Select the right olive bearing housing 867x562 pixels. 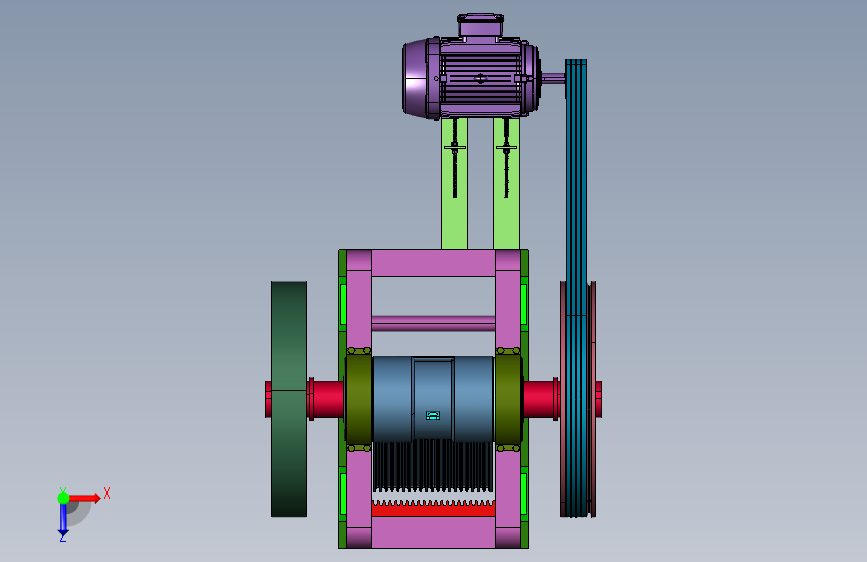(x=508, y=399)
